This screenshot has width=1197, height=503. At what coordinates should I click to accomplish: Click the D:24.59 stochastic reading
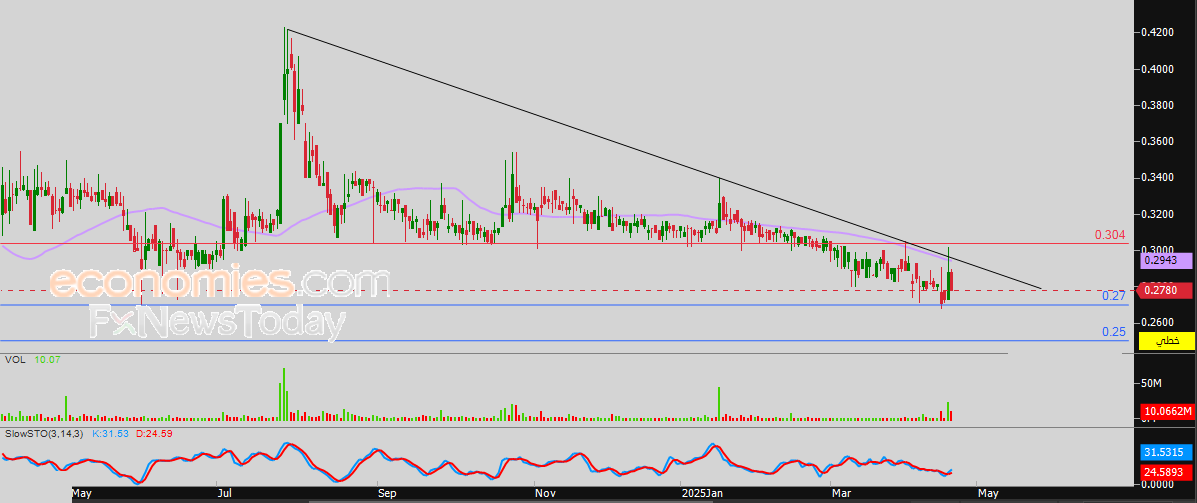[153, 434]
